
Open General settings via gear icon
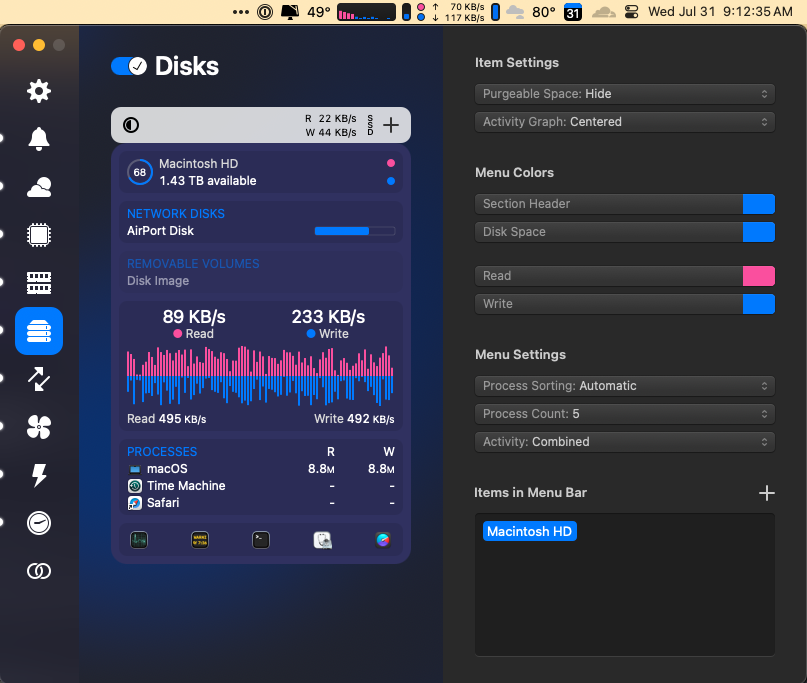click(39, 91)
